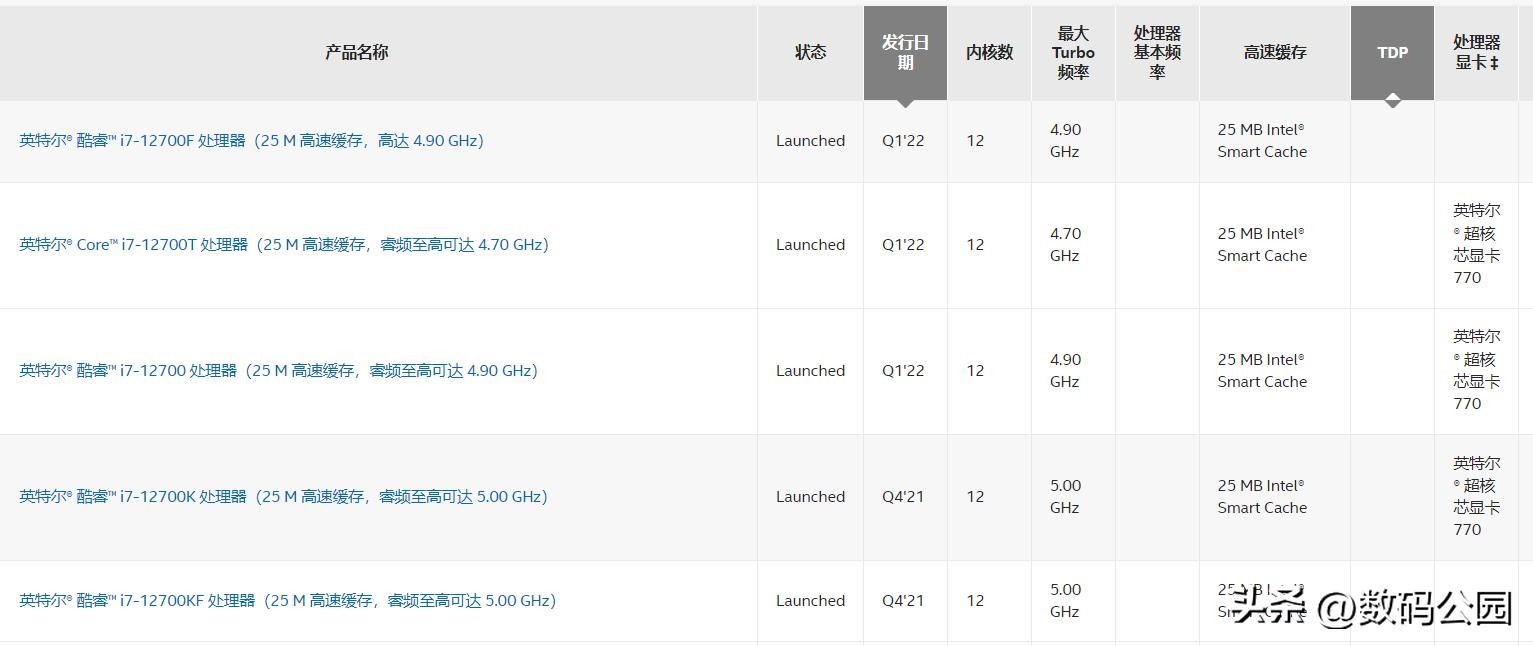Open the i7-12700F processor link
The image size is (1533, 646).
pyautogui.click(x=251, y=141)
